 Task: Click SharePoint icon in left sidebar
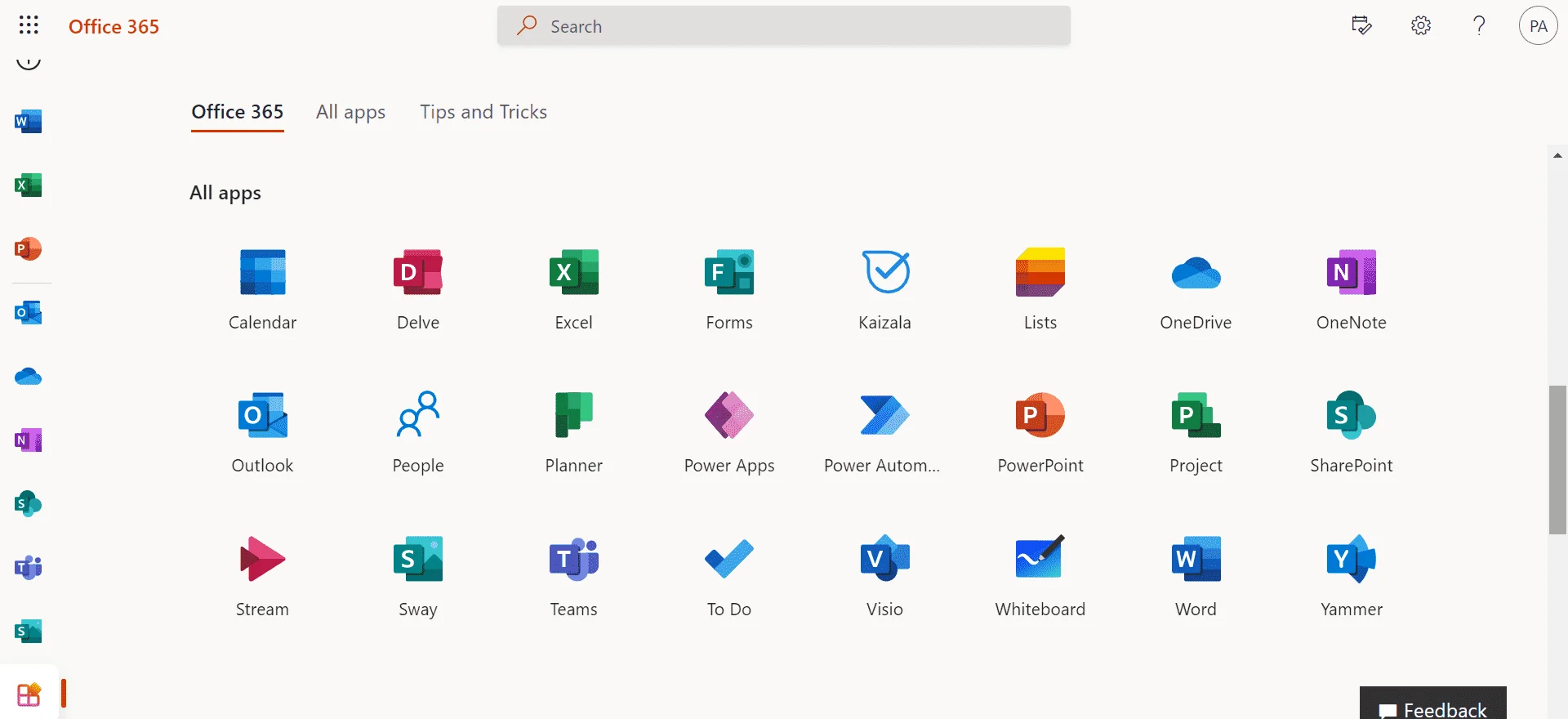29,504
